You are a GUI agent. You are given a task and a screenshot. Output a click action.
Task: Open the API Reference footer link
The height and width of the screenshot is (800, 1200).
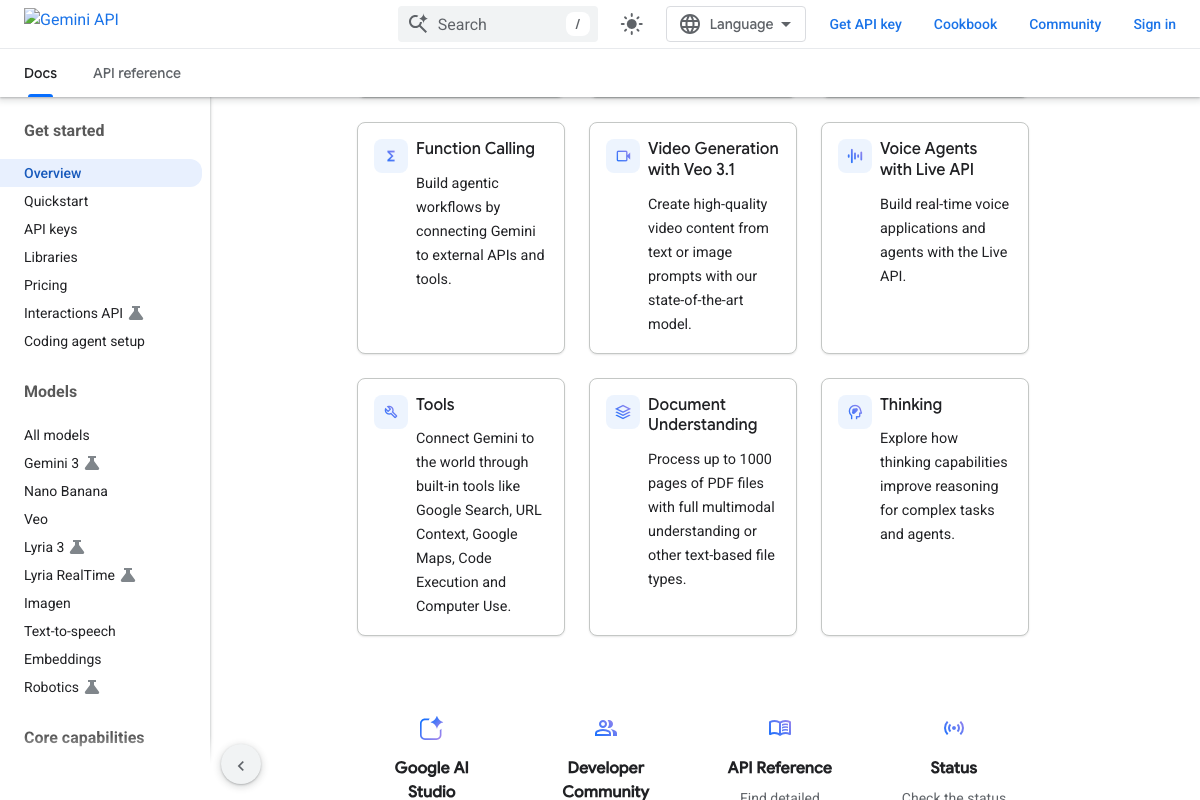coord(780,768)
